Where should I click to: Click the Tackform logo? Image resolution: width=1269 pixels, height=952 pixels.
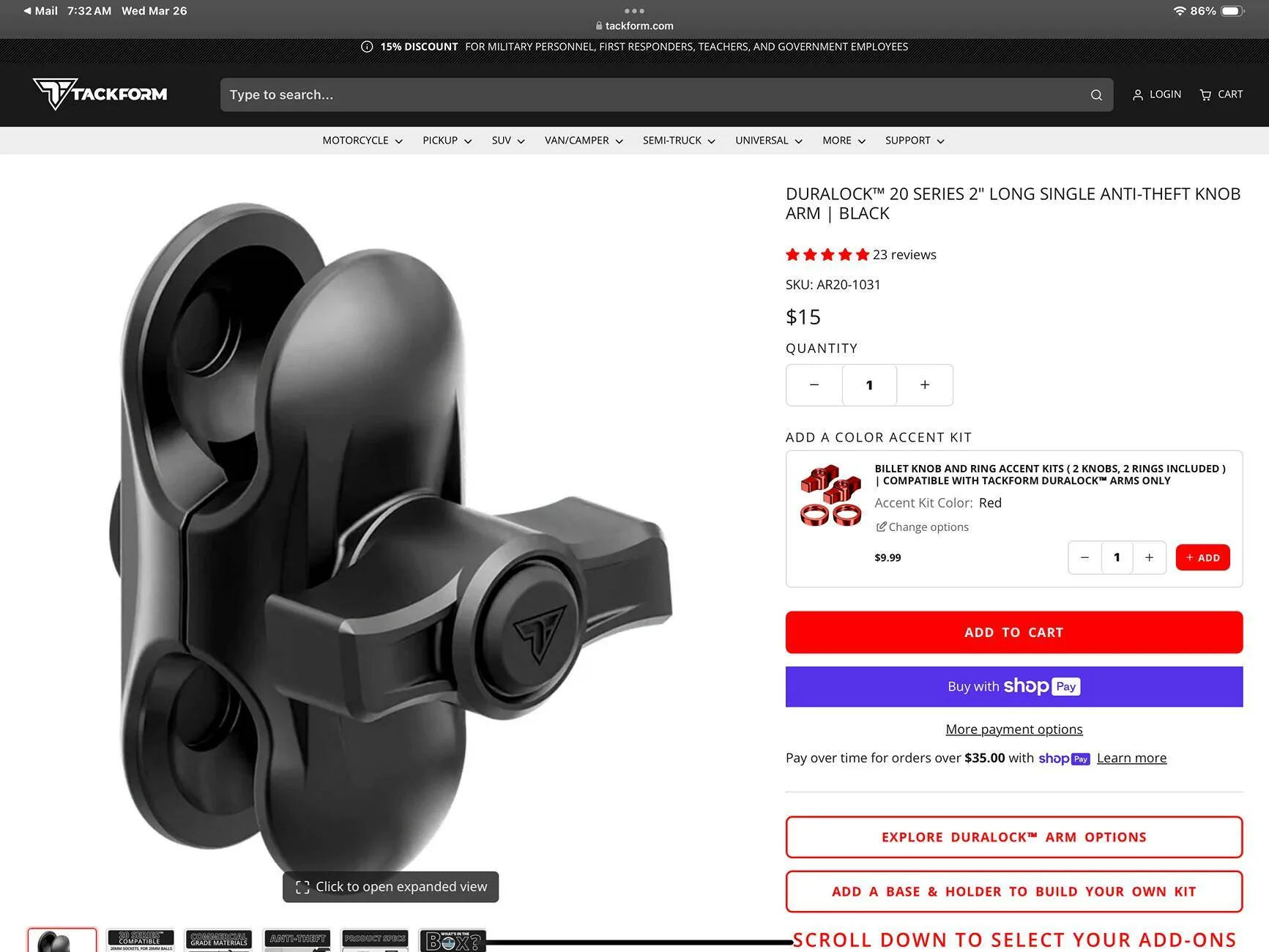point(100,94)
